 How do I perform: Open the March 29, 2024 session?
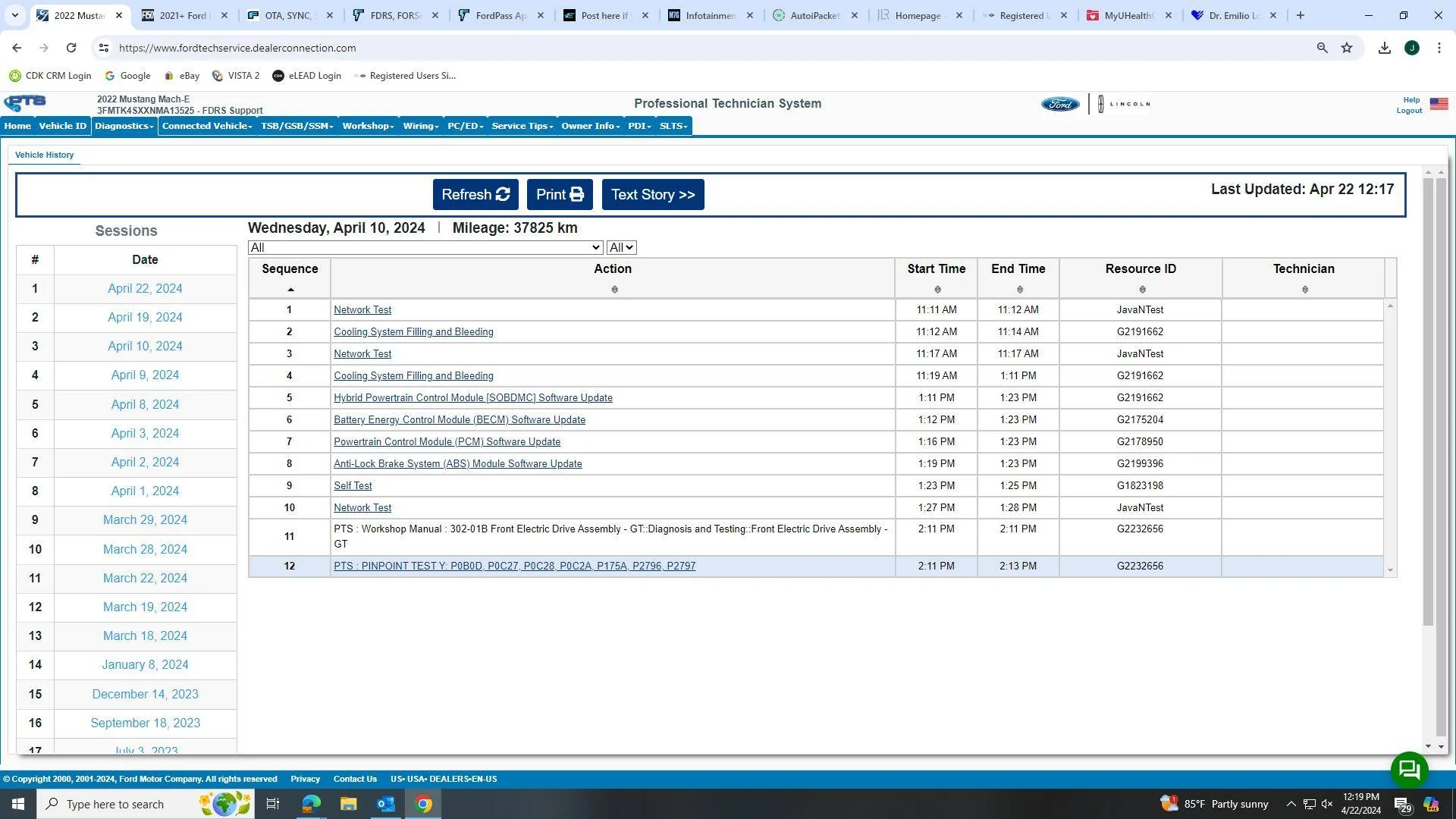click(x=145, y=520)
